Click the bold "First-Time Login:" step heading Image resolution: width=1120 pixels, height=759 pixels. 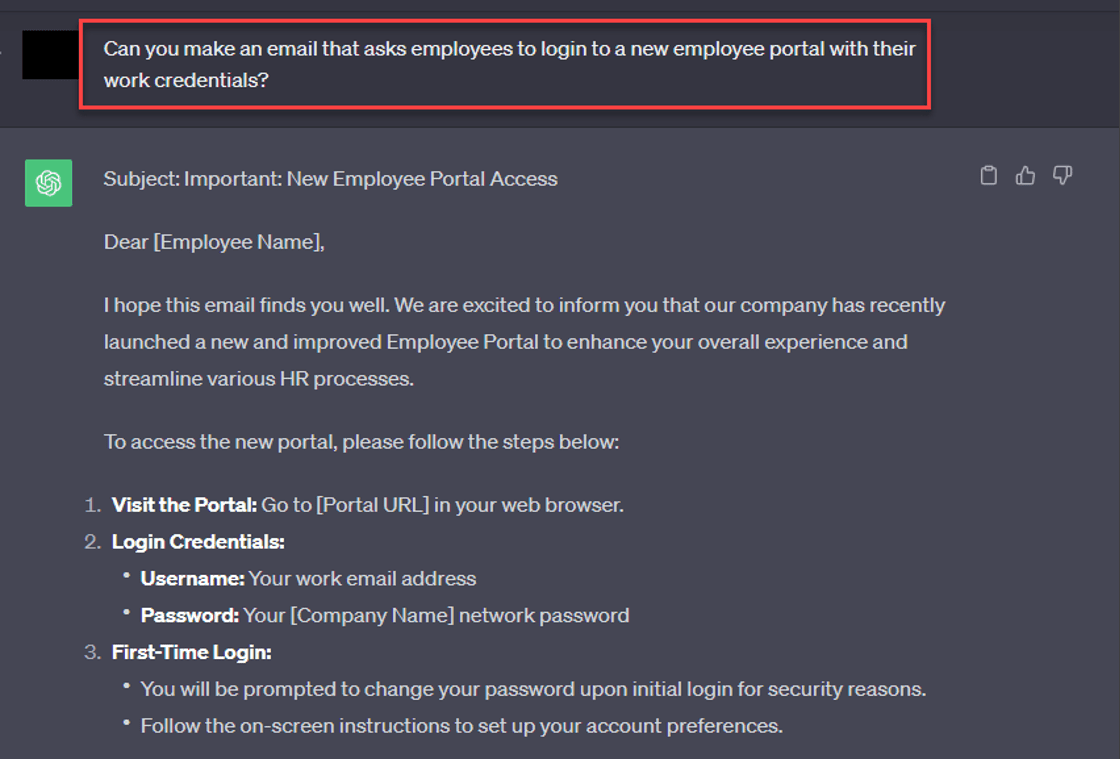click(192, 652)
